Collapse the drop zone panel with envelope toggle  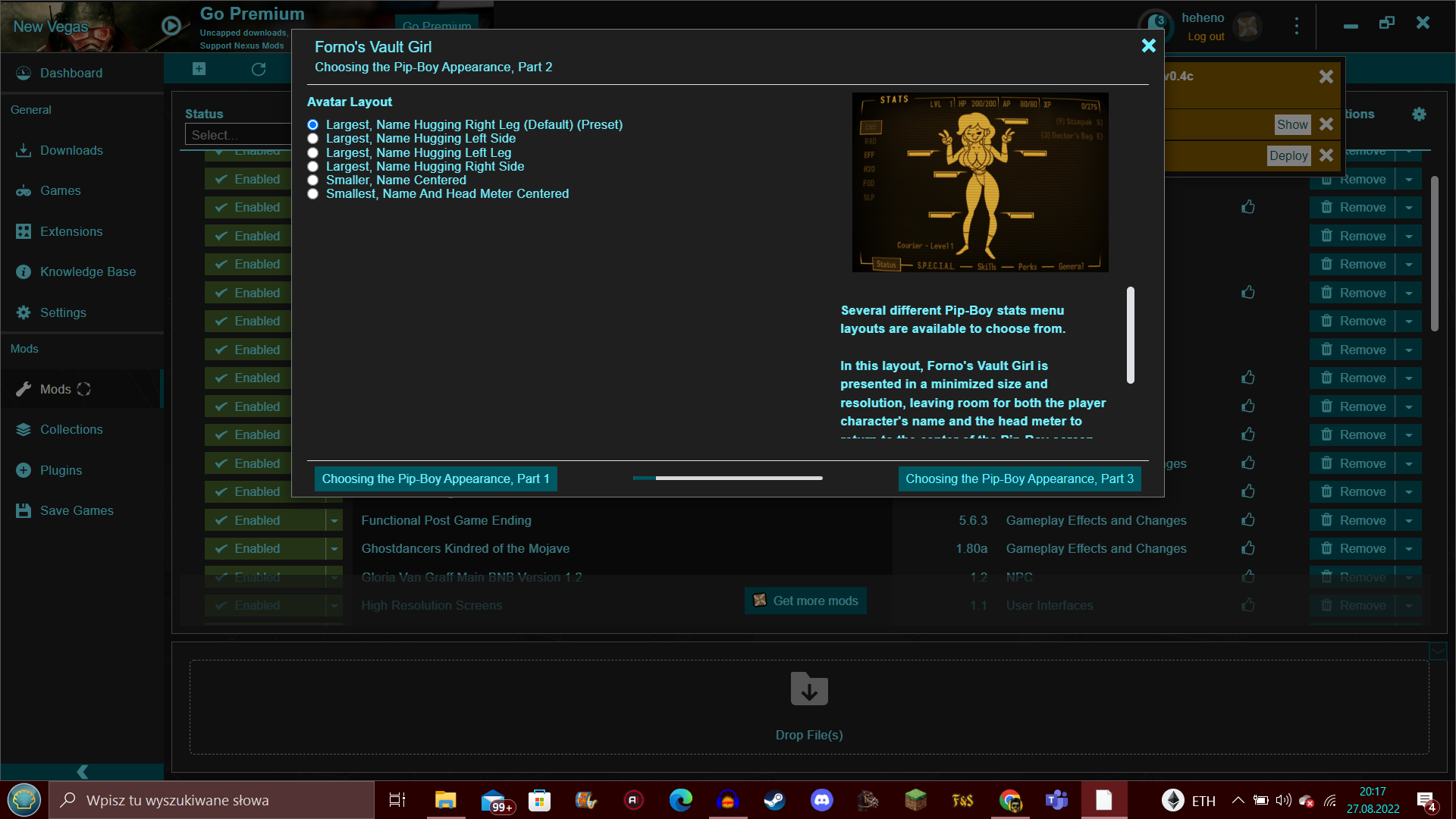(1438, 651)
